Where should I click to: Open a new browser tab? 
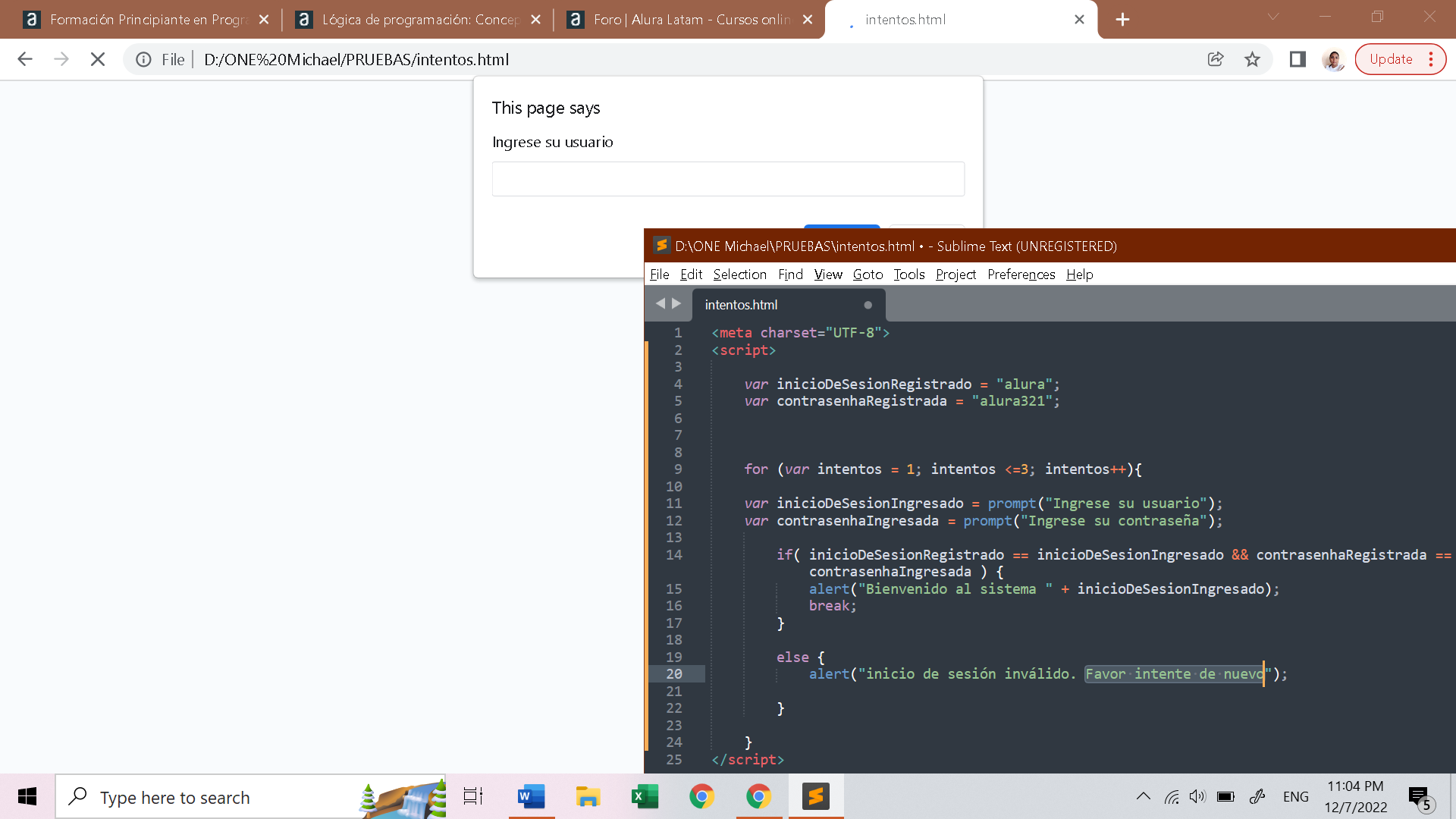[1123, 20]
